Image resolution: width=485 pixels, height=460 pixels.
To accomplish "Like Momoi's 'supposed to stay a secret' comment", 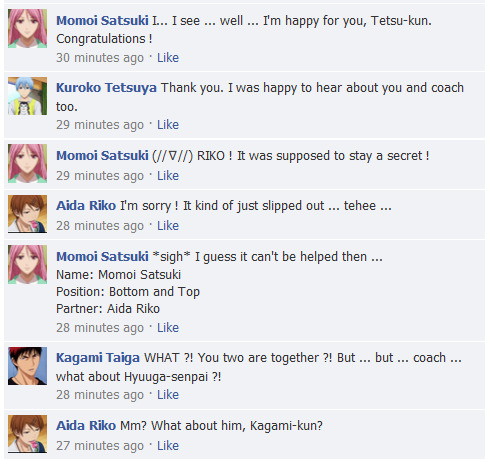I will tap(168, 176).
